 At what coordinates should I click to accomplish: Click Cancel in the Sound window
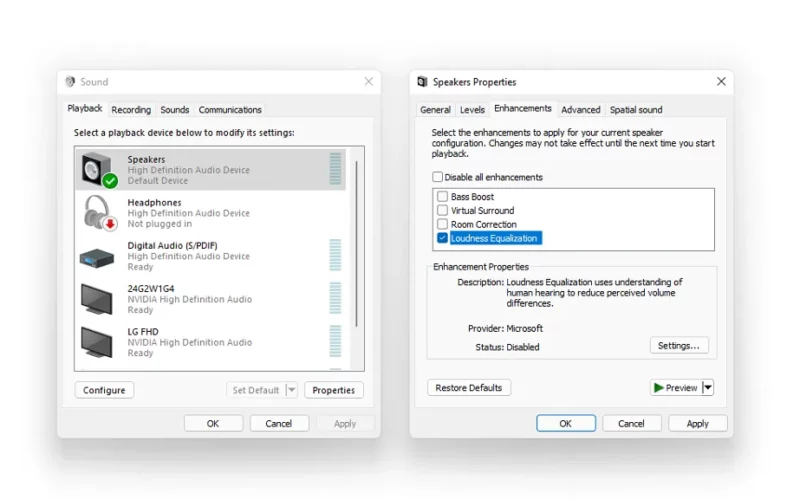pyautogui.click(x=279, y=423)
